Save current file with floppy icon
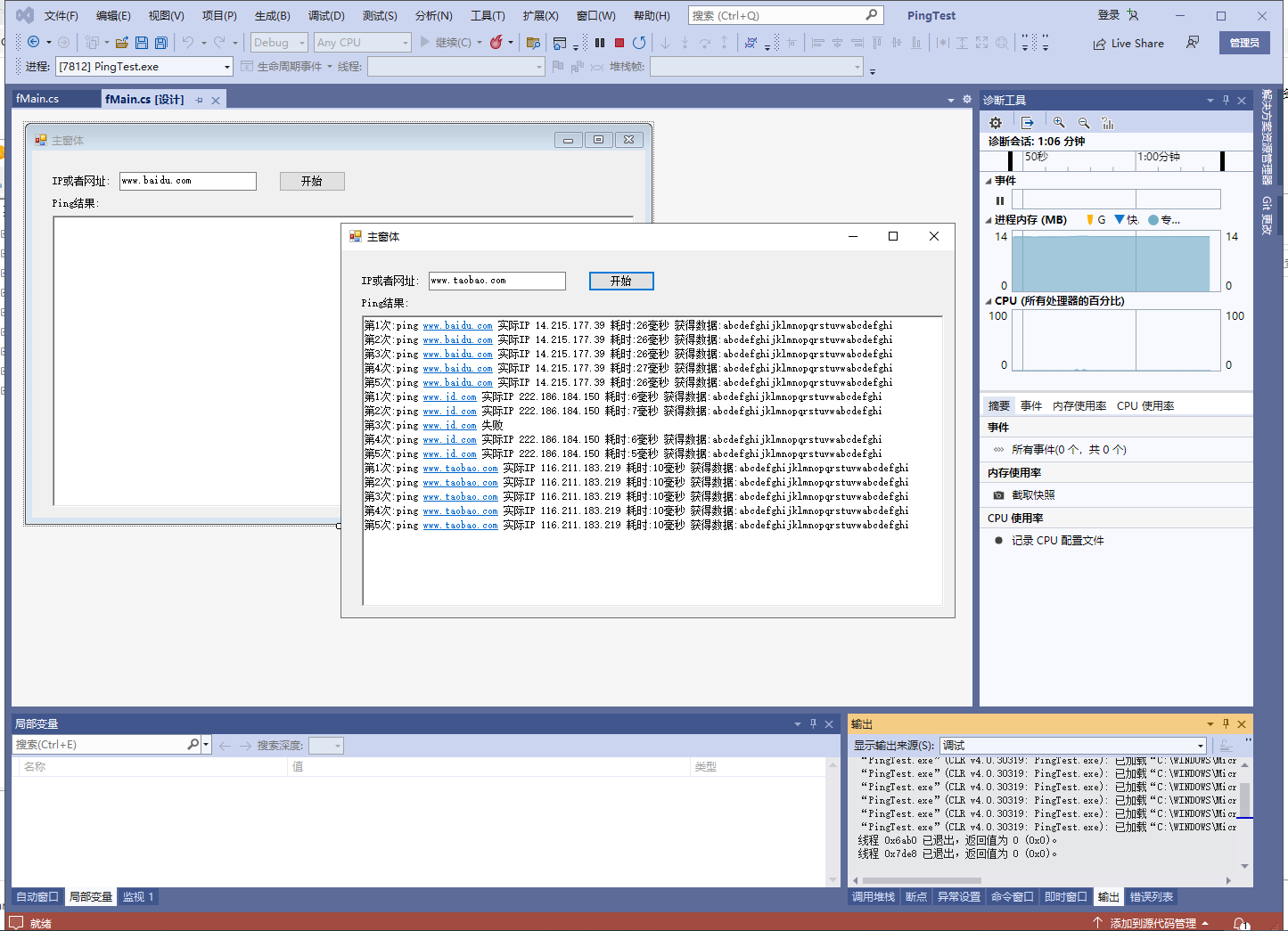 pos(141,42)
